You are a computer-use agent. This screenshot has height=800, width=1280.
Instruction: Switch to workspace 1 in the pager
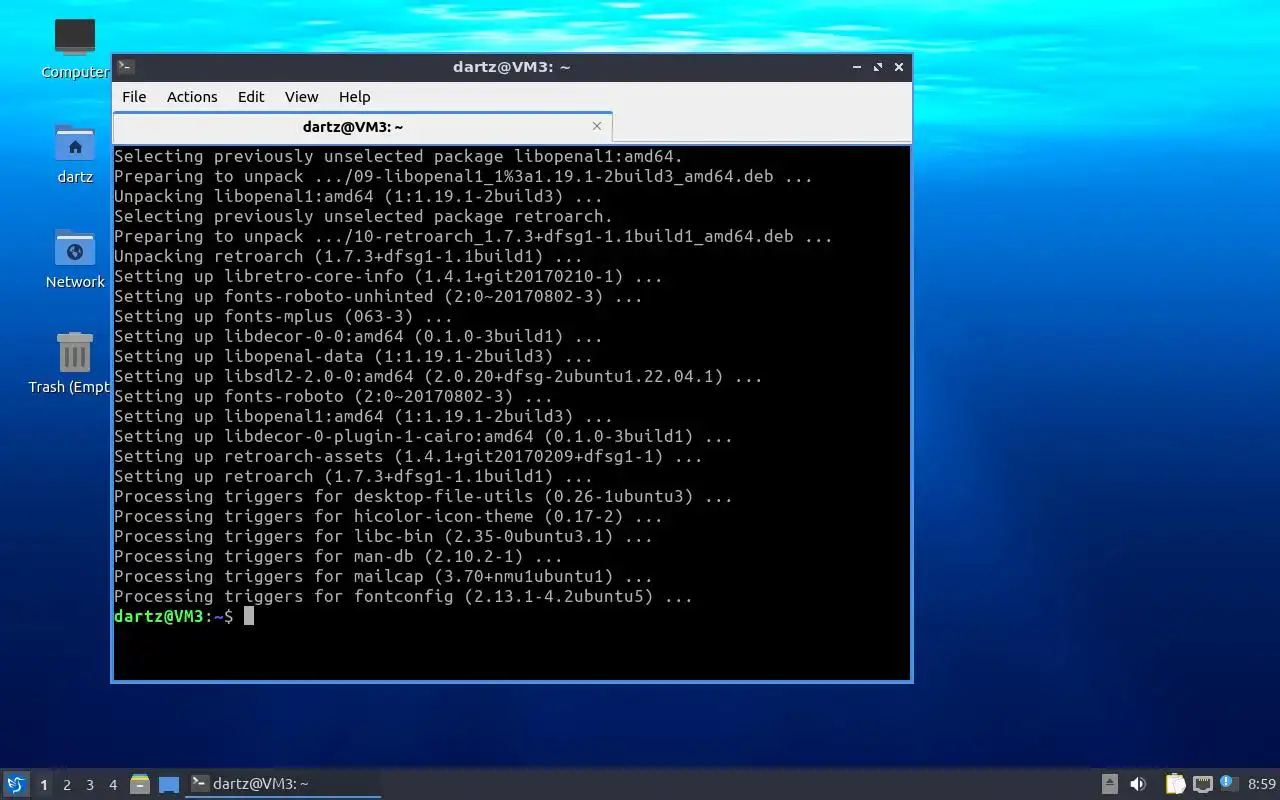[44, 785]
